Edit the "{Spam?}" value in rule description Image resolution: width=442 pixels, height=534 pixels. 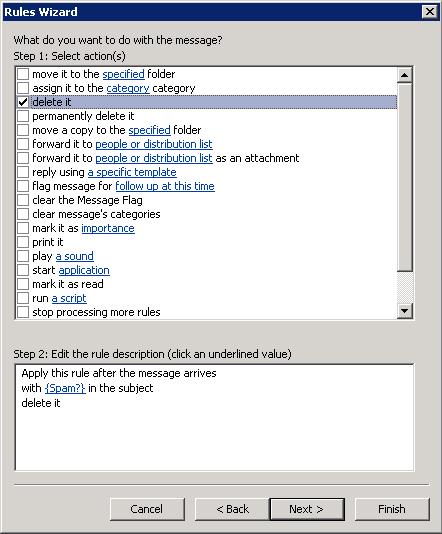pyautogui.click(x=65, y=388)
